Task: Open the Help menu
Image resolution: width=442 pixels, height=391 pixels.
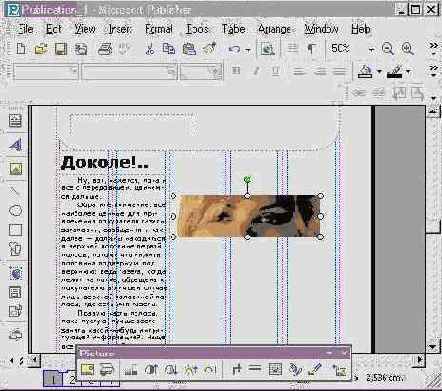Action: coord(361,29)
